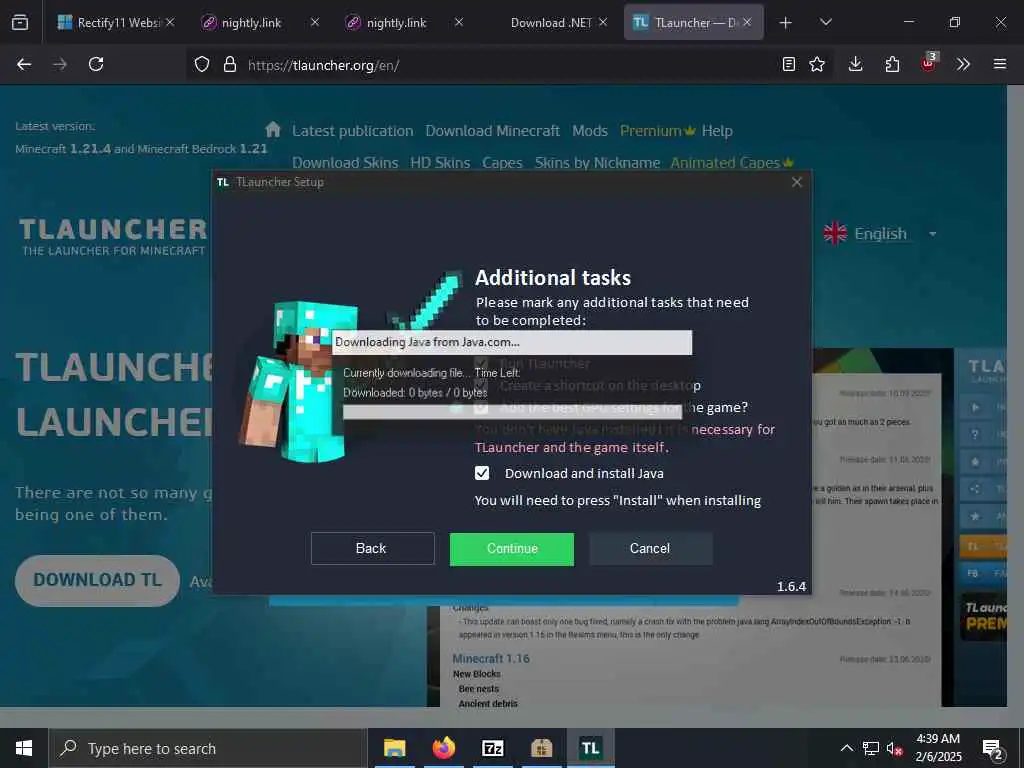Open HD Skins link

[x=440, y=163]
